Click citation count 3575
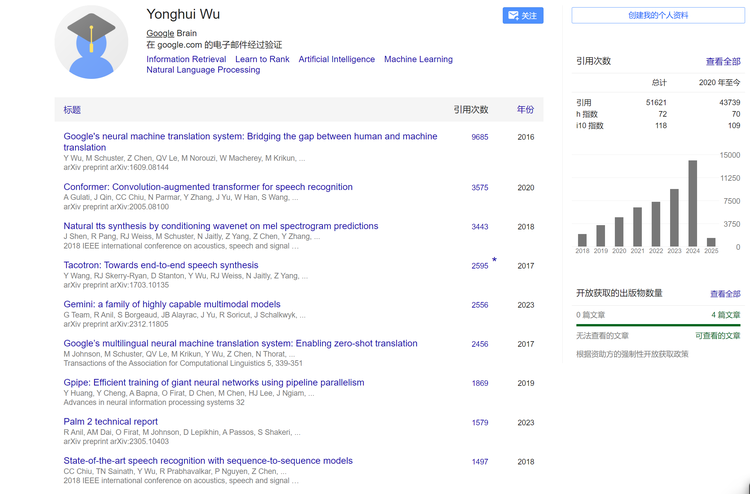Image resolution: width=750 pixels, height=494 pixels. (480, 187)
